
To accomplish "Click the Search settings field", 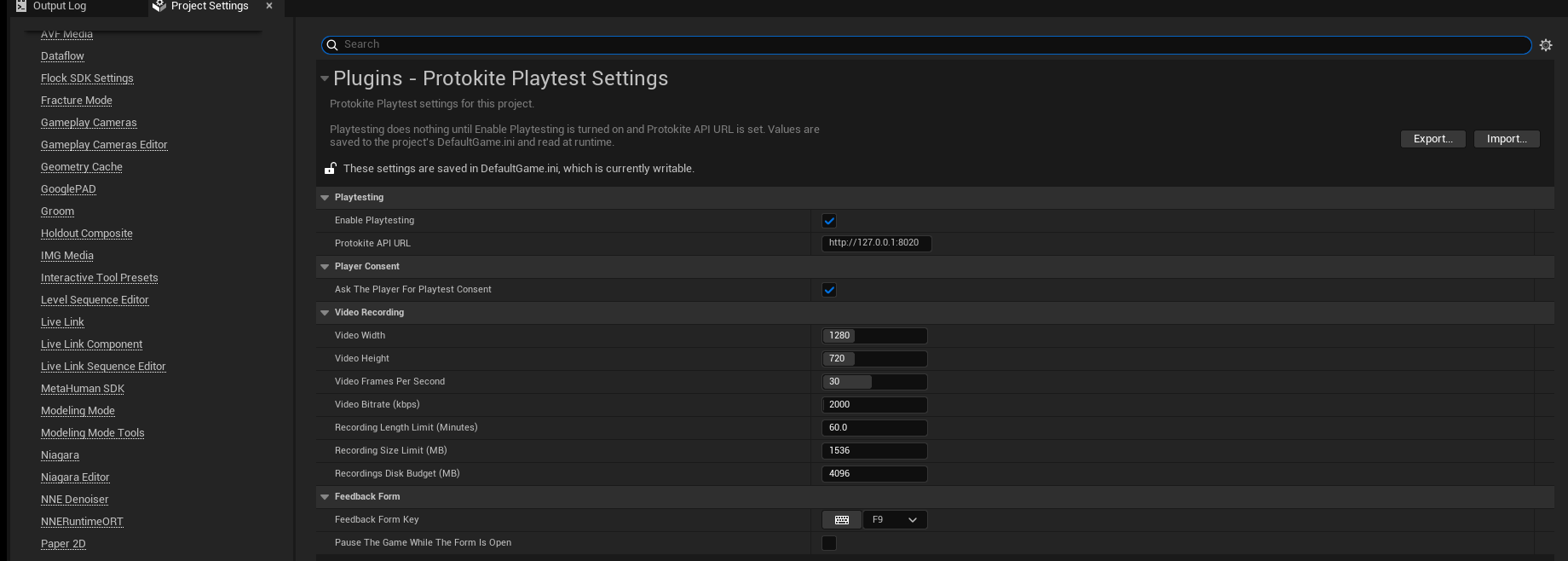I will [x=926, y=45].
